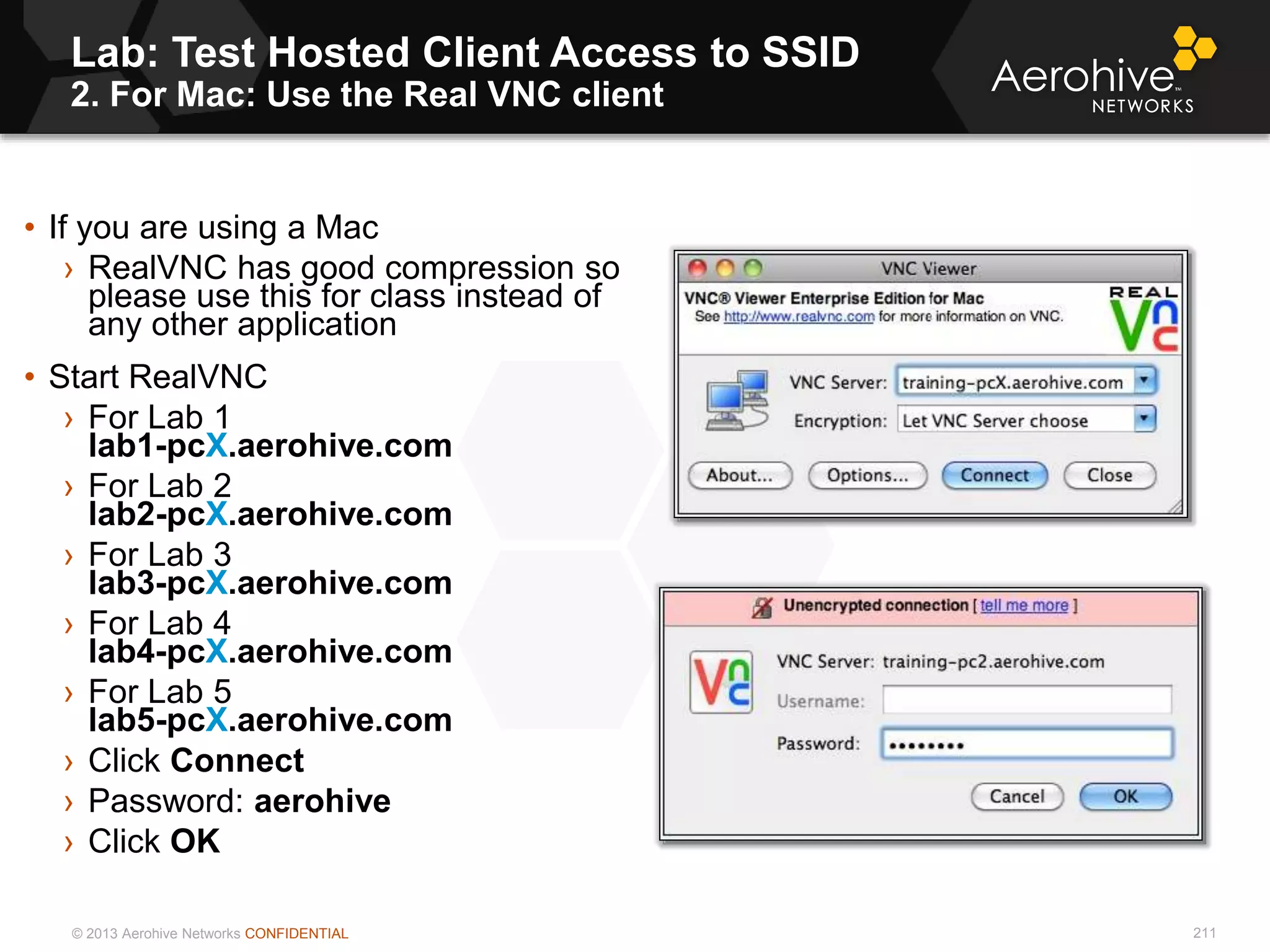Click the VNC Server address text field
The width and height of the screenshot is (1270, 952).
pyautogui.click(x=1015, y=381)
